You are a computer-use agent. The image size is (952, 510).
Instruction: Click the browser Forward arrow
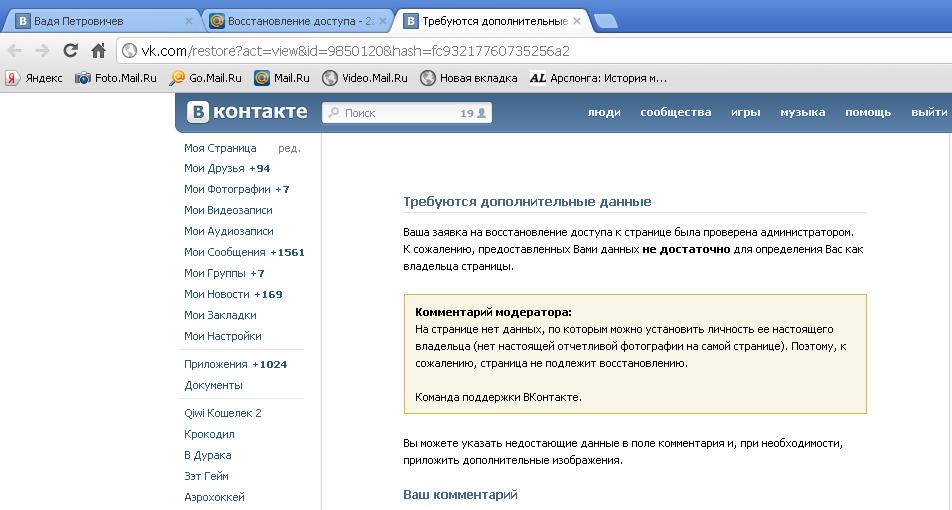click(42, 50)
